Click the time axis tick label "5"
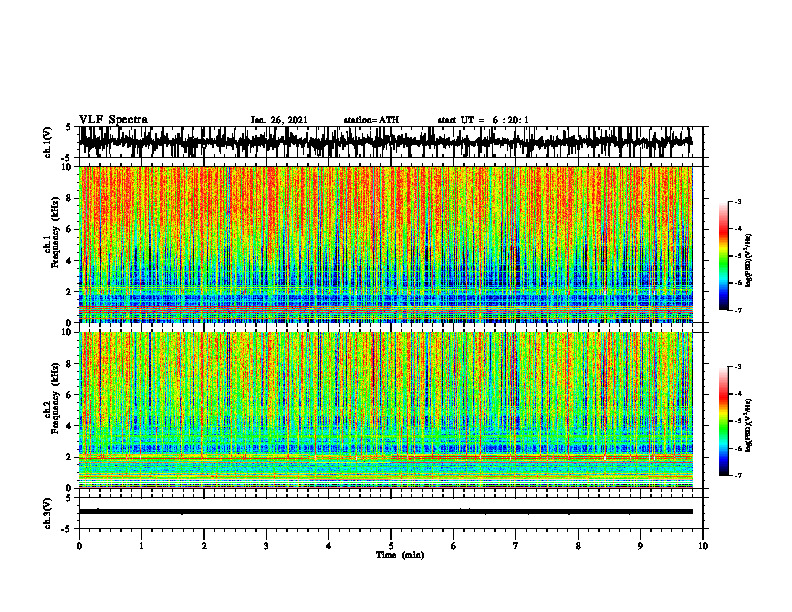The image size is (792, 612). coord(390,546)
